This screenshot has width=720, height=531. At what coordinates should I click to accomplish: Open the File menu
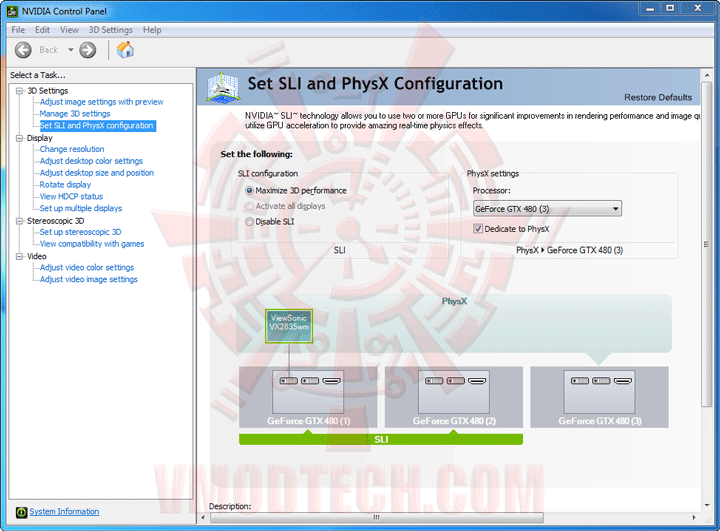[x=18, y=30]
